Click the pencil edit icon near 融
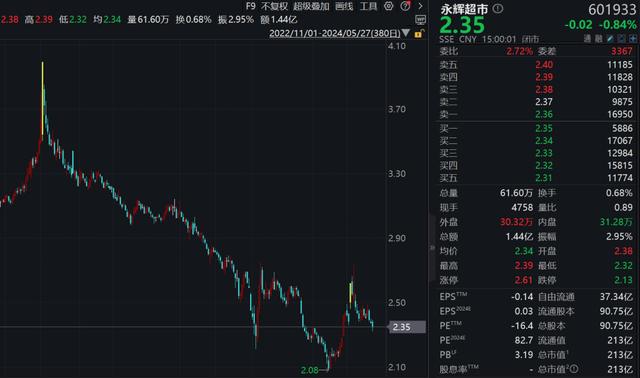Viewport: 640px width, 378px height. pyautogui.click(x=610, y=39)
